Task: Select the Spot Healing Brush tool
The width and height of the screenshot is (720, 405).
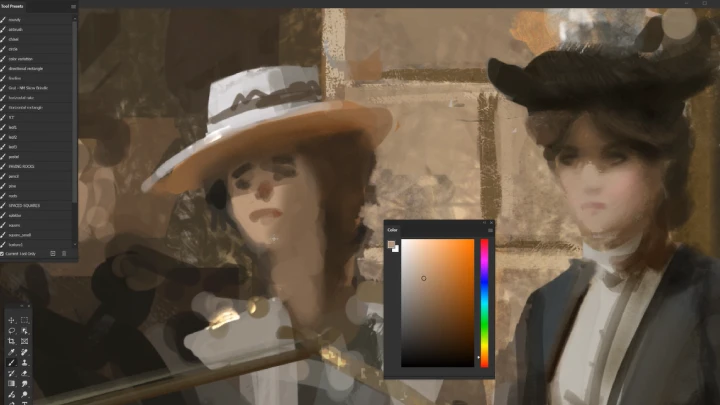Action: 25,352
